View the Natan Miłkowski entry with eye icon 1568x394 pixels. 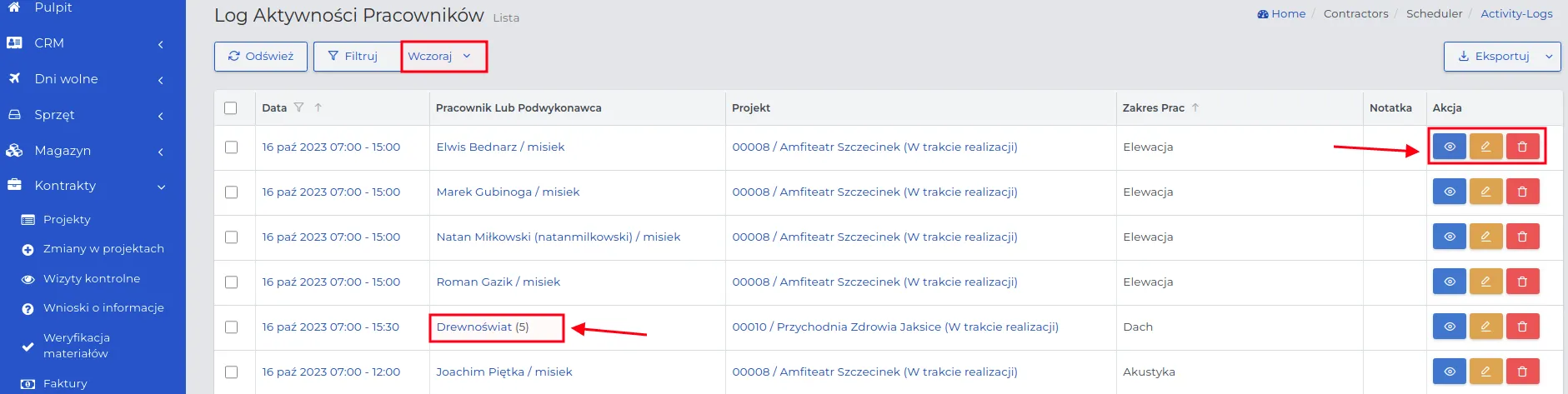1449,237
